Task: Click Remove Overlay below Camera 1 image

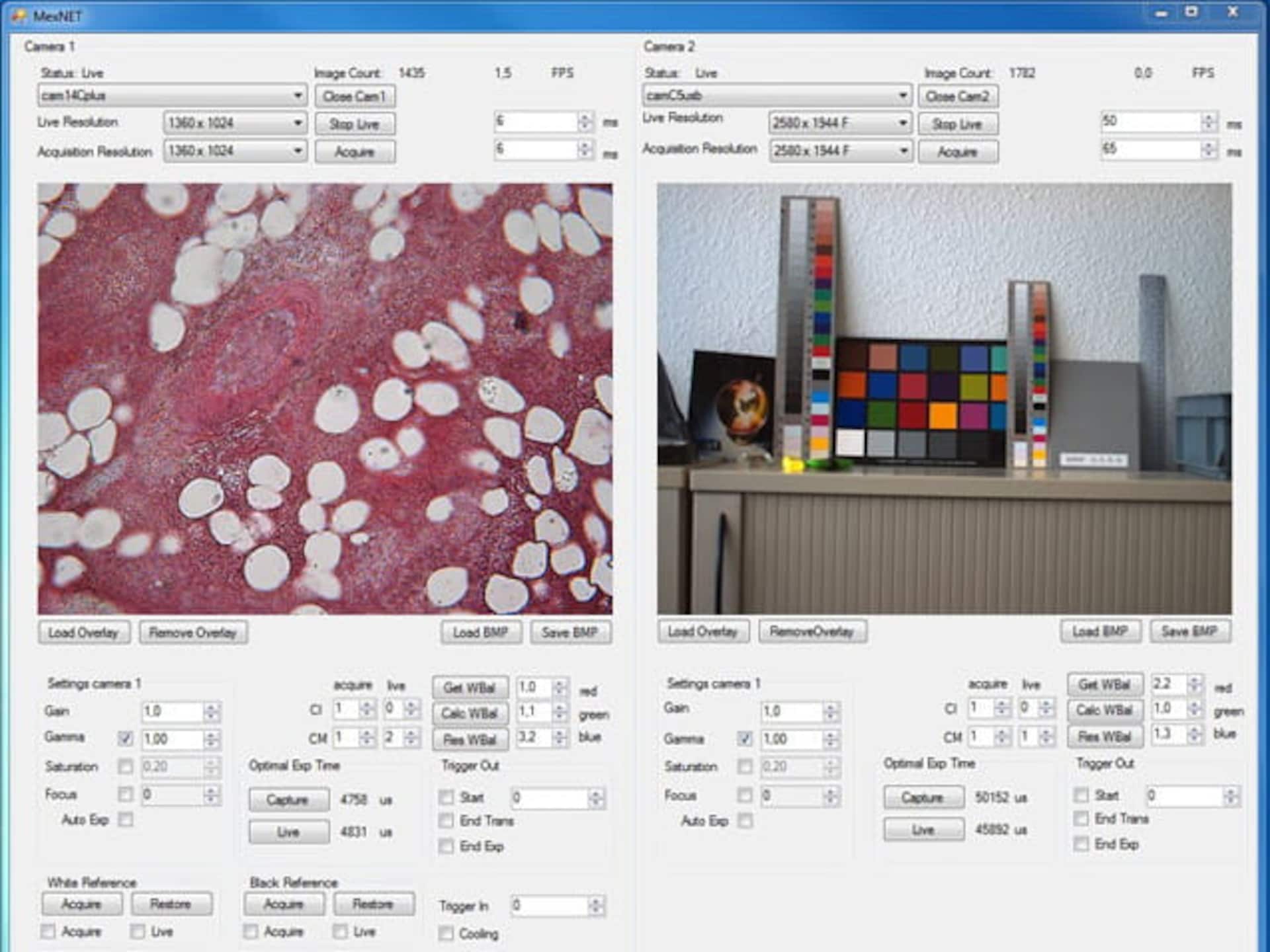Action: (x=193, y=633)
